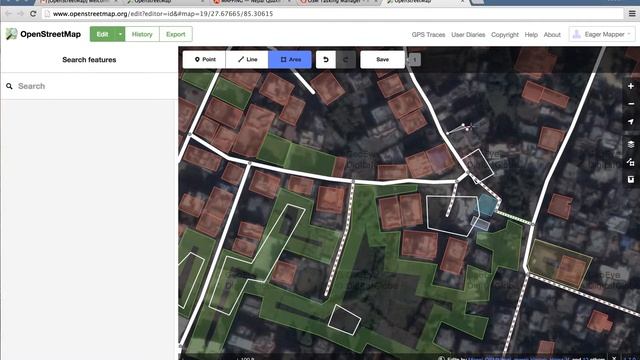Click the search magnifier icon
Screen dimensions: 640x360
pos(9,86)
